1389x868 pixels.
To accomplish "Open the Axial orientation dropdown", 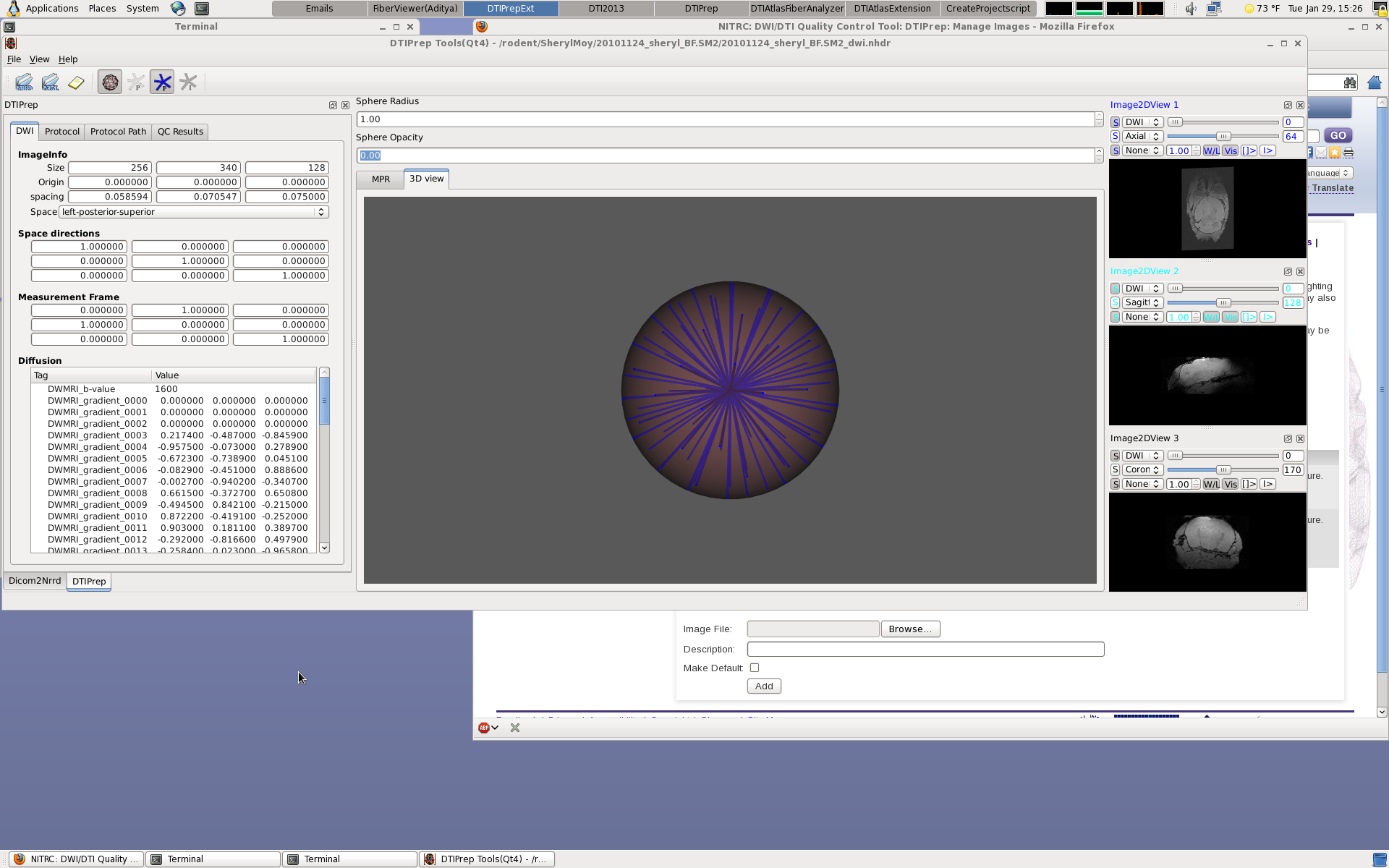I will point(1142,137).
